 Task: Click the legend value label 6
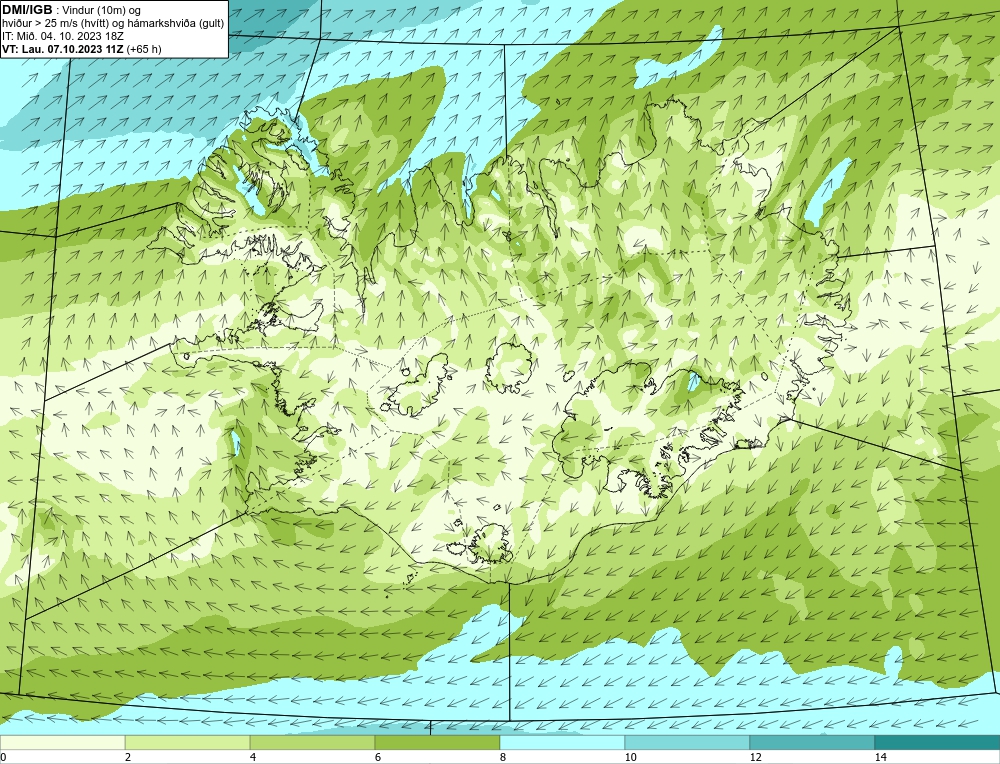tap(378, 757)
